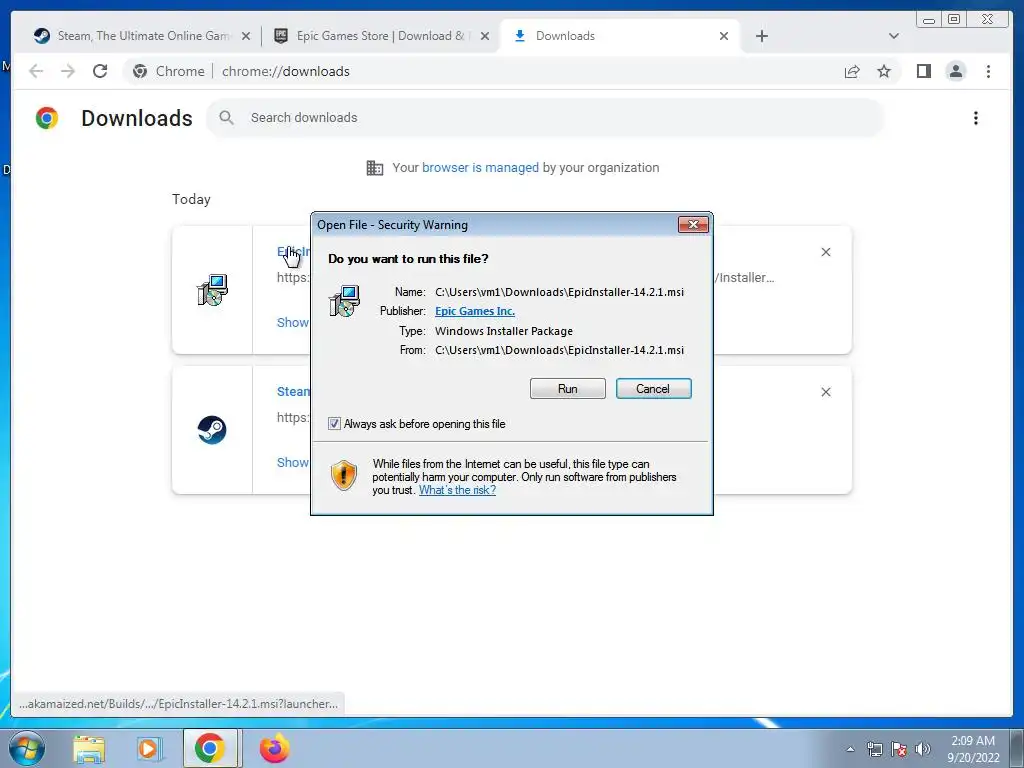Go forward with the browser forward arrow
This screenshot has height=768, width=1024.
point(68,71)
